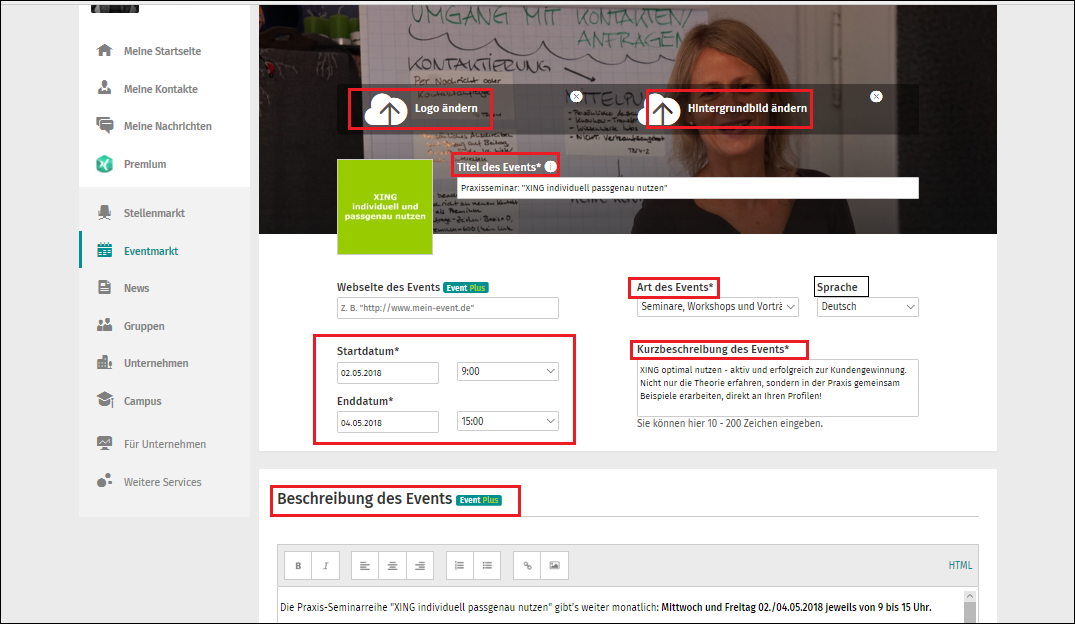Remove the background image with its X button
Viewport: 1075px width, 624px height.
pos(876,97)
